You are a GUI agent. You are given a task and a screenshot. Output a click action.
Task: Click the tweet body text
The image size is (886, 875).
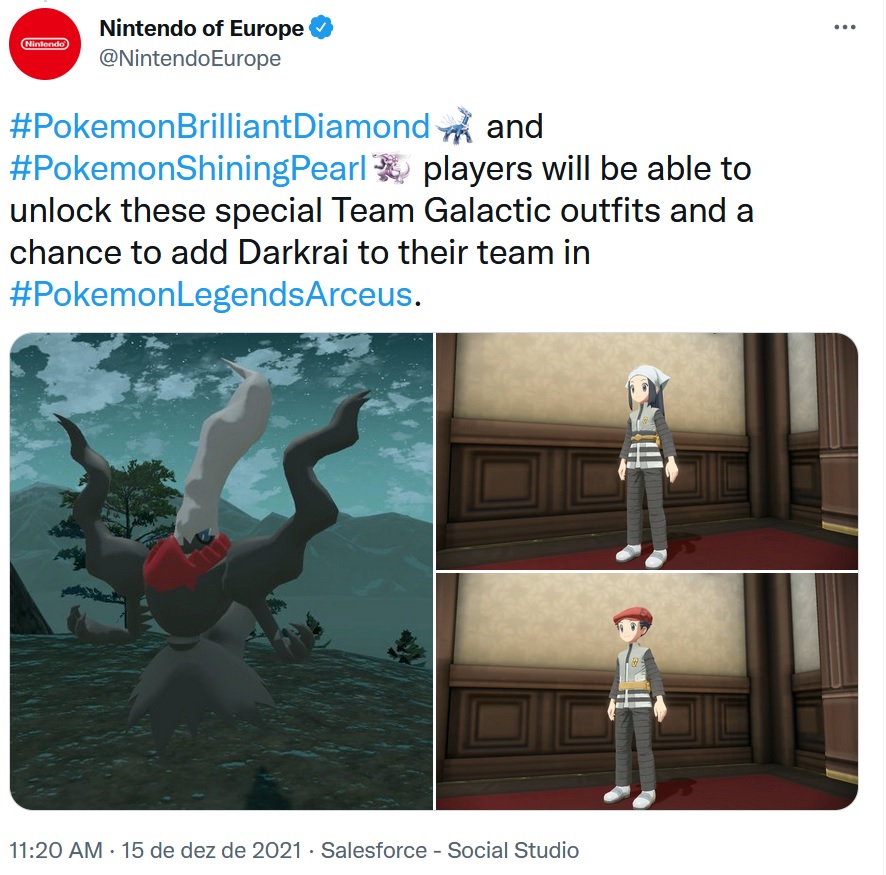(x=382, y=210)
